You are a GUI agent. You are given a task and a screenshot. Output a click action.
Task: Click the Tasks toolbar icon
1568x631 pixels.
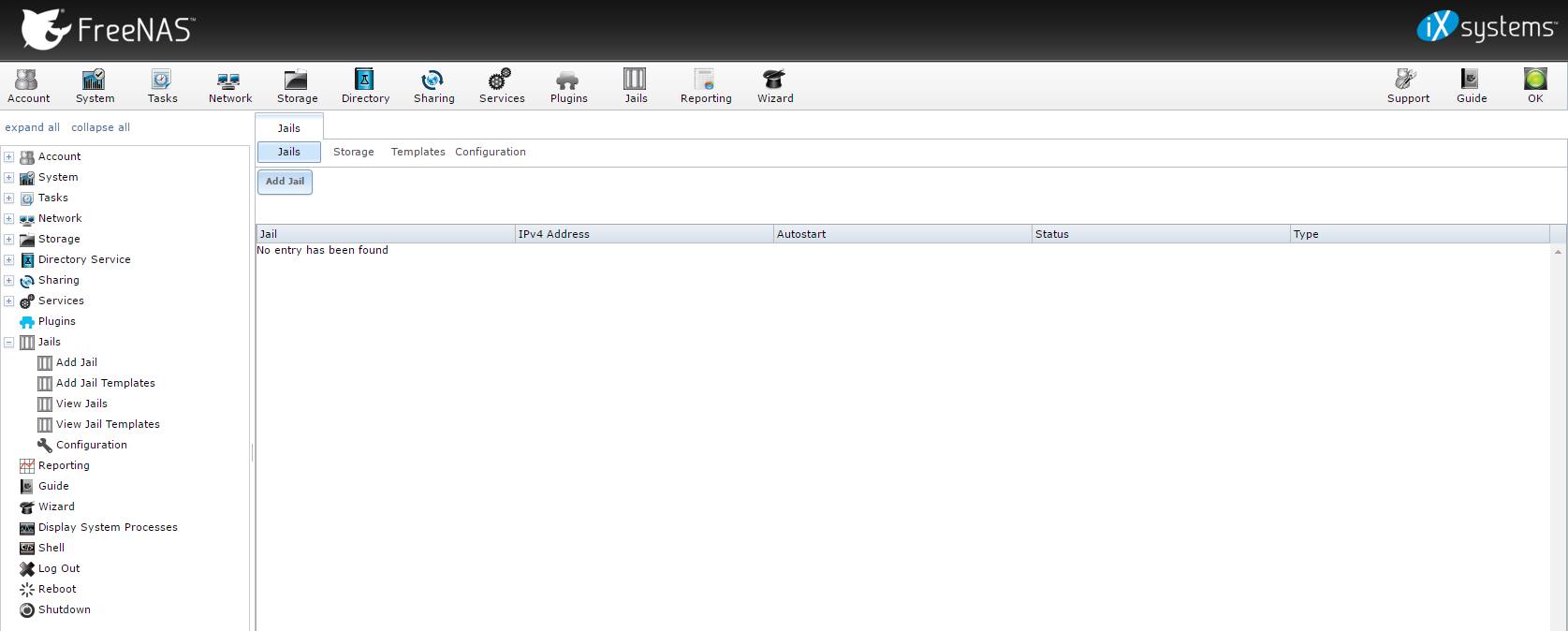(x=162, y=86)
